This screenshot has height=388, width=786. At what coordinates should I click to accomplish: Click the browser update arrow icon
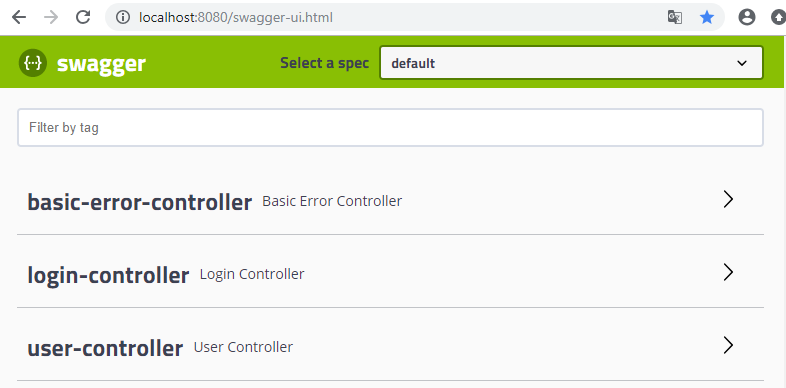coord(779,18)
